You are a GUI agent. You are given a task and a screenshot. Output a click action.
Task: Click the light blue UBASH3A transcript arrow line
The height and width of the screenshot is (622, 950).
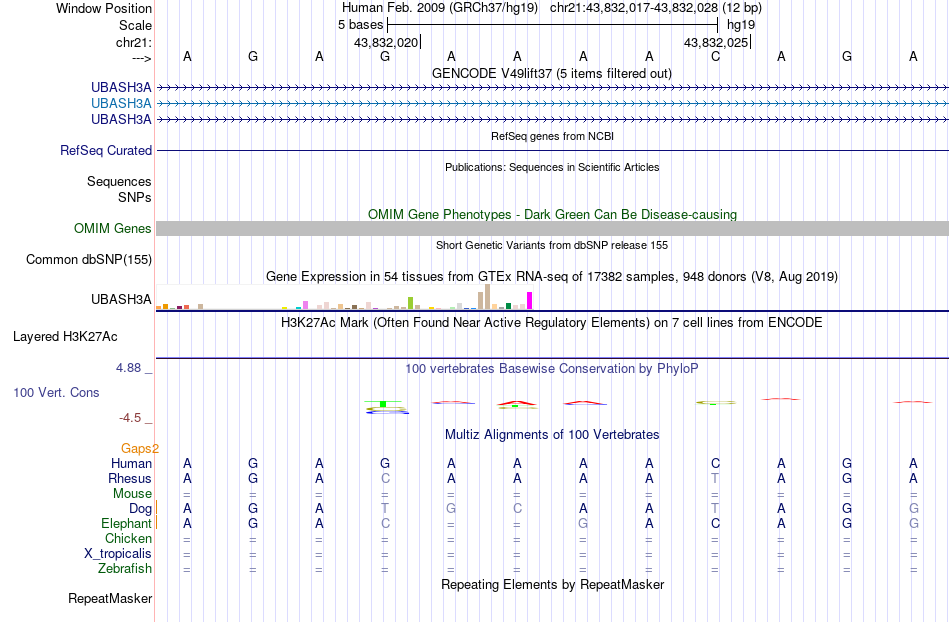point(552,104)
